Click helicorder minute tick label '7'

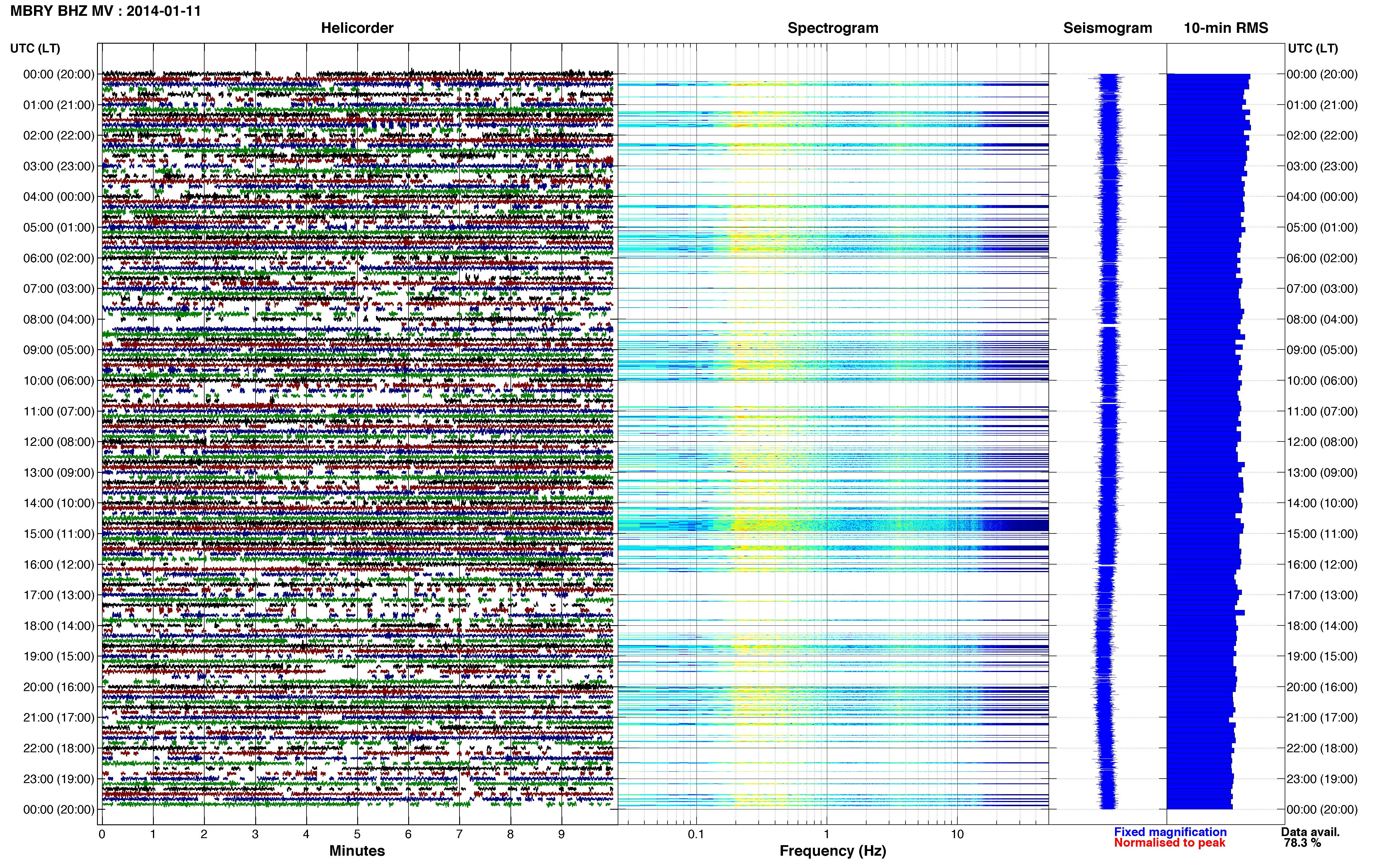coord(459,835)
